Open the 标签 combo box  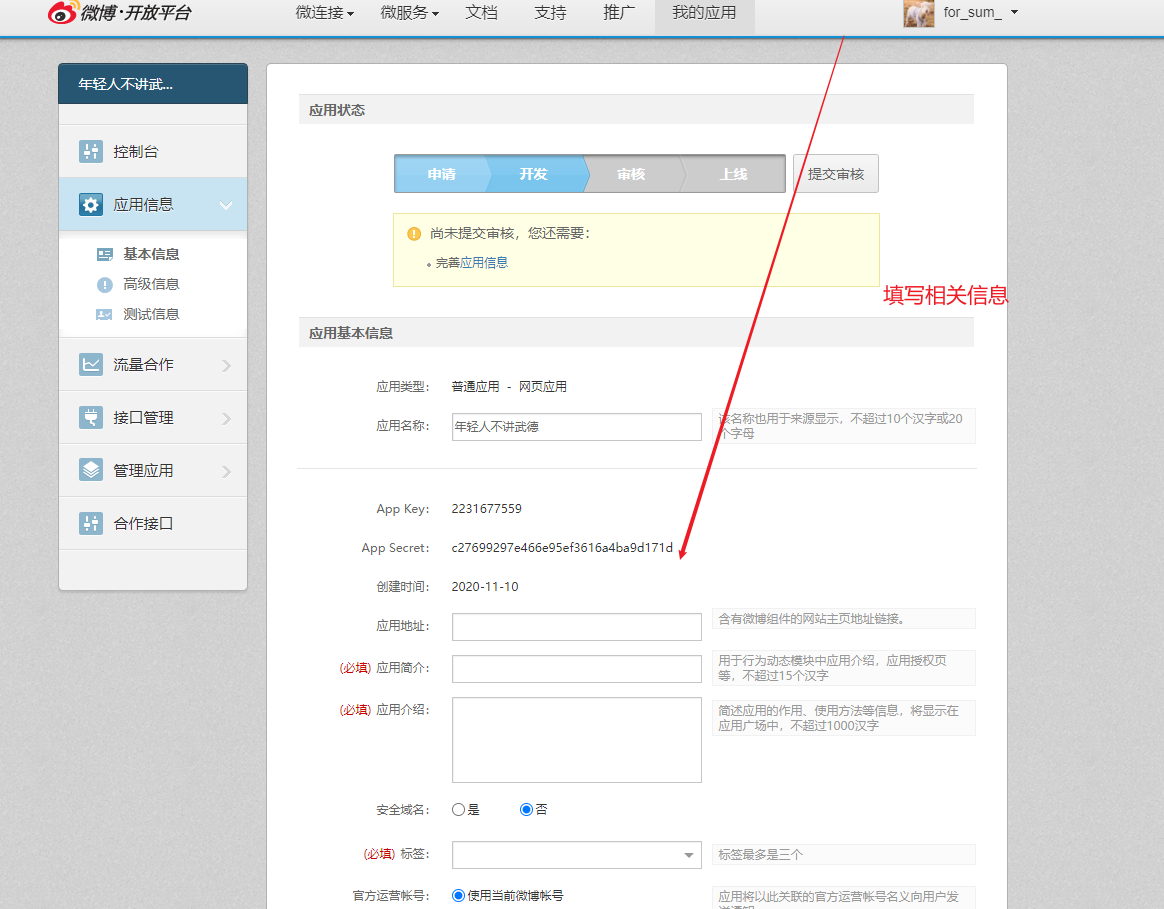click(x=577, y=855)
